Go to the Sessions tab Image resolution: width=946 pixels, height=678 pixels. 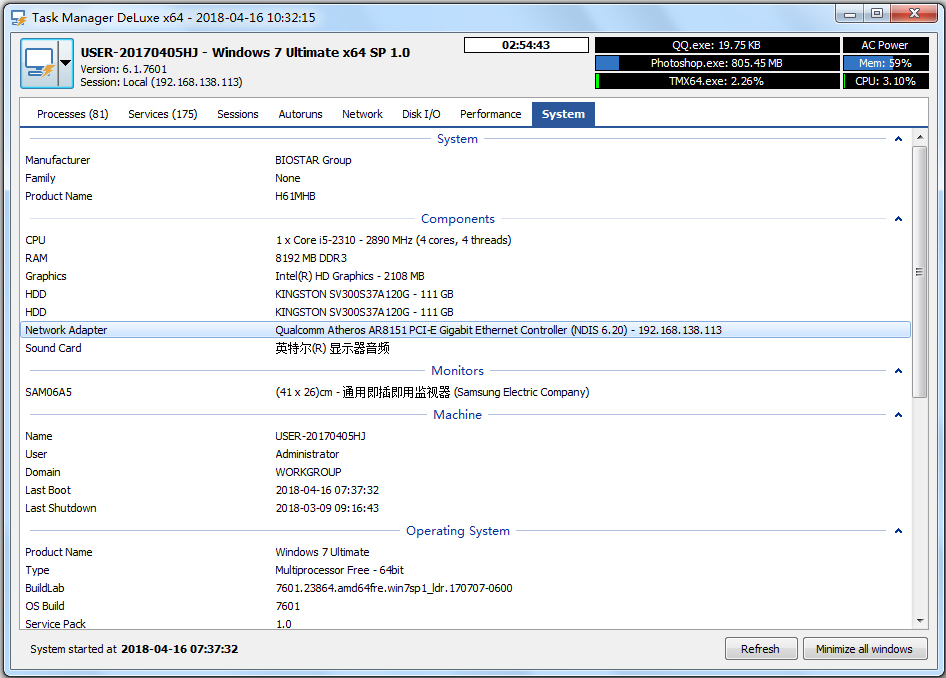click(238, 114)
